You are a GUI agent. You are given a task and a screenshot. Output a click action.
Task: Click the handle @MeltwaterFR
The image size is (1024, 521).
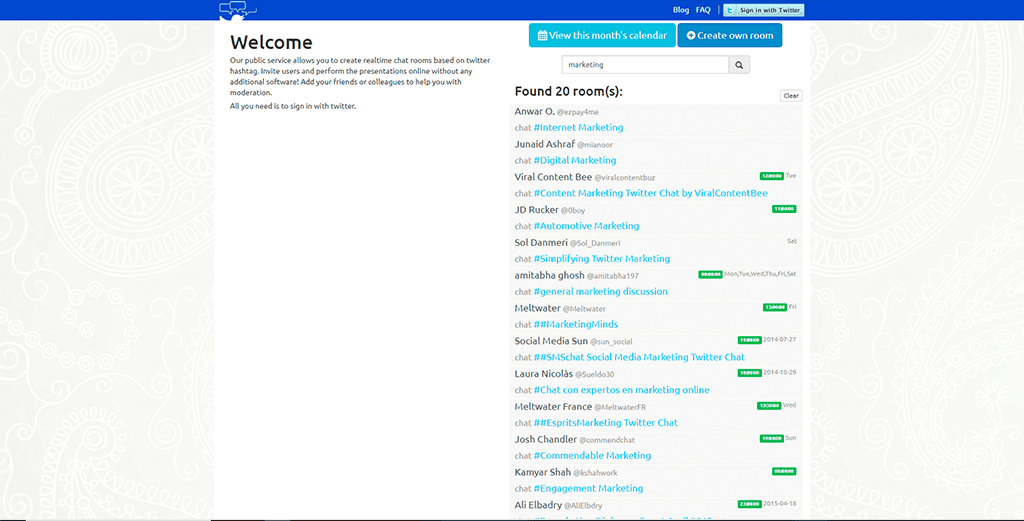(x=620, y=407)
